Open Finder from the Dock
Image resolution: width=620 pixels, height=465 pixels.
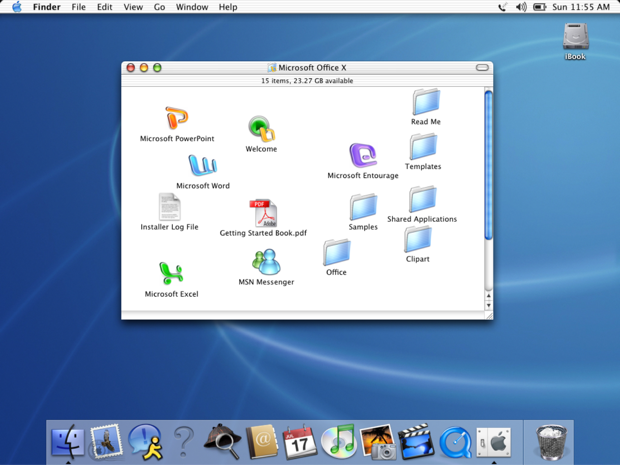68,442
